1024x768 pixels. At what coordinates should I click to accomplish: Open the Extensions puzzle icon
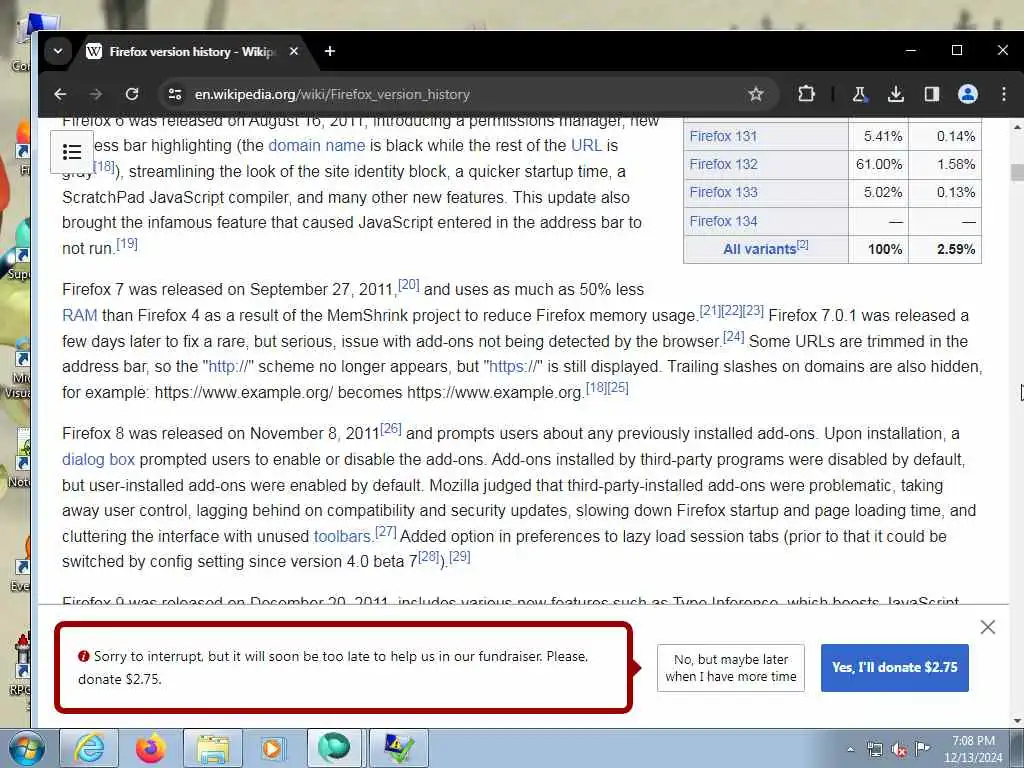806,94
